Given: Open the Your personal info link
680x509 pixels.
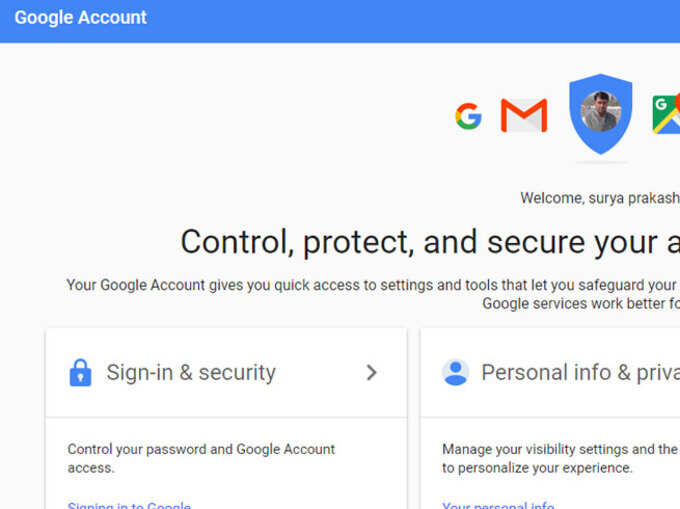Looking at the screenshot, I should pyautogui.click(x=498, y=505).
